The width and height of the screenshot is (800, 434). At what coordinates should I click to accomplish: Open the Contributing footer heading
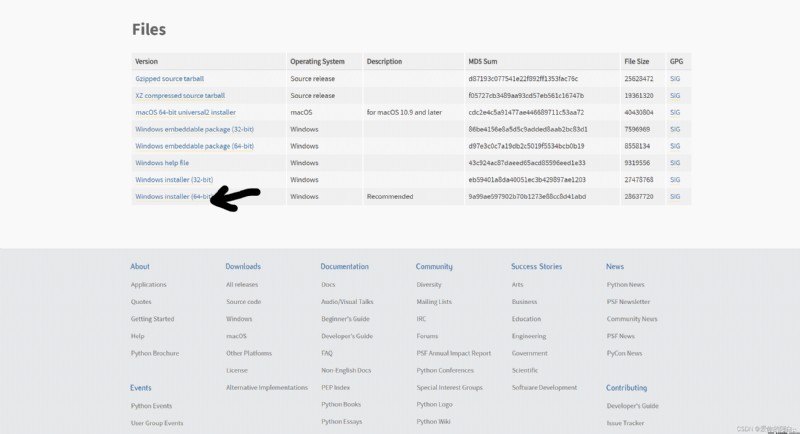[x=627, y=388]
